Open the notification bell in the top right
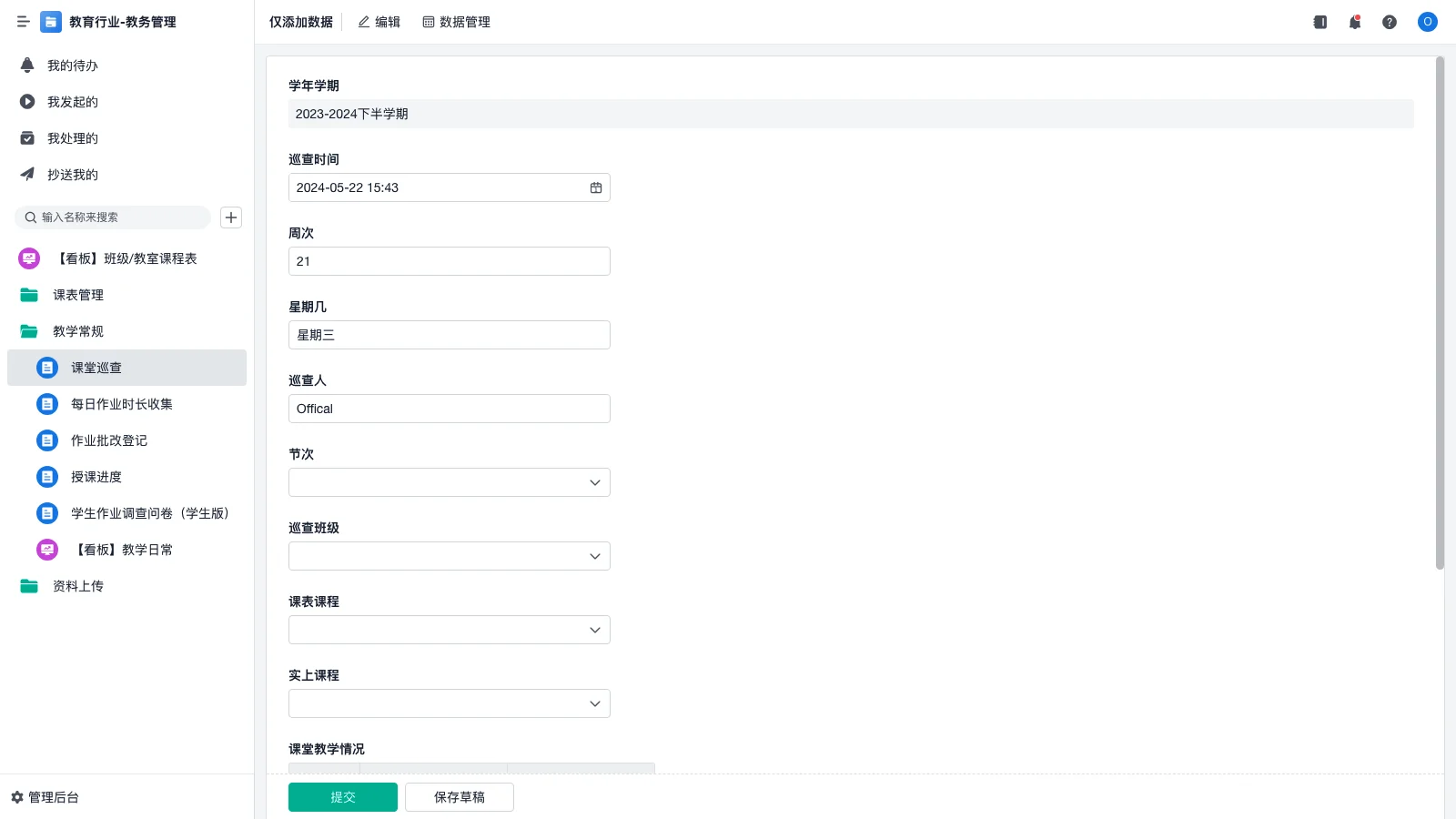1456x819 pixels. 1354,22
